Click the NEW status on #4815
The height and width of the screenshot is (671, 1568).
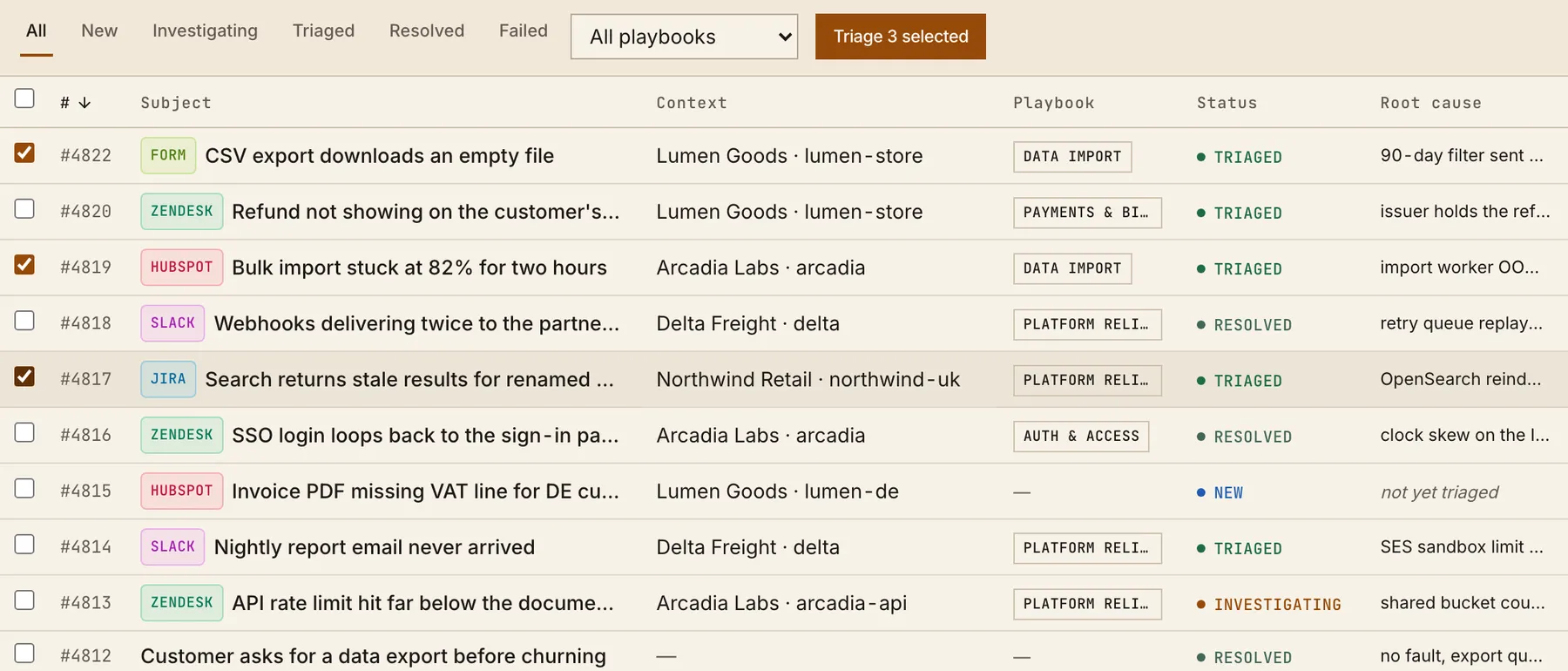[1220, 493]
